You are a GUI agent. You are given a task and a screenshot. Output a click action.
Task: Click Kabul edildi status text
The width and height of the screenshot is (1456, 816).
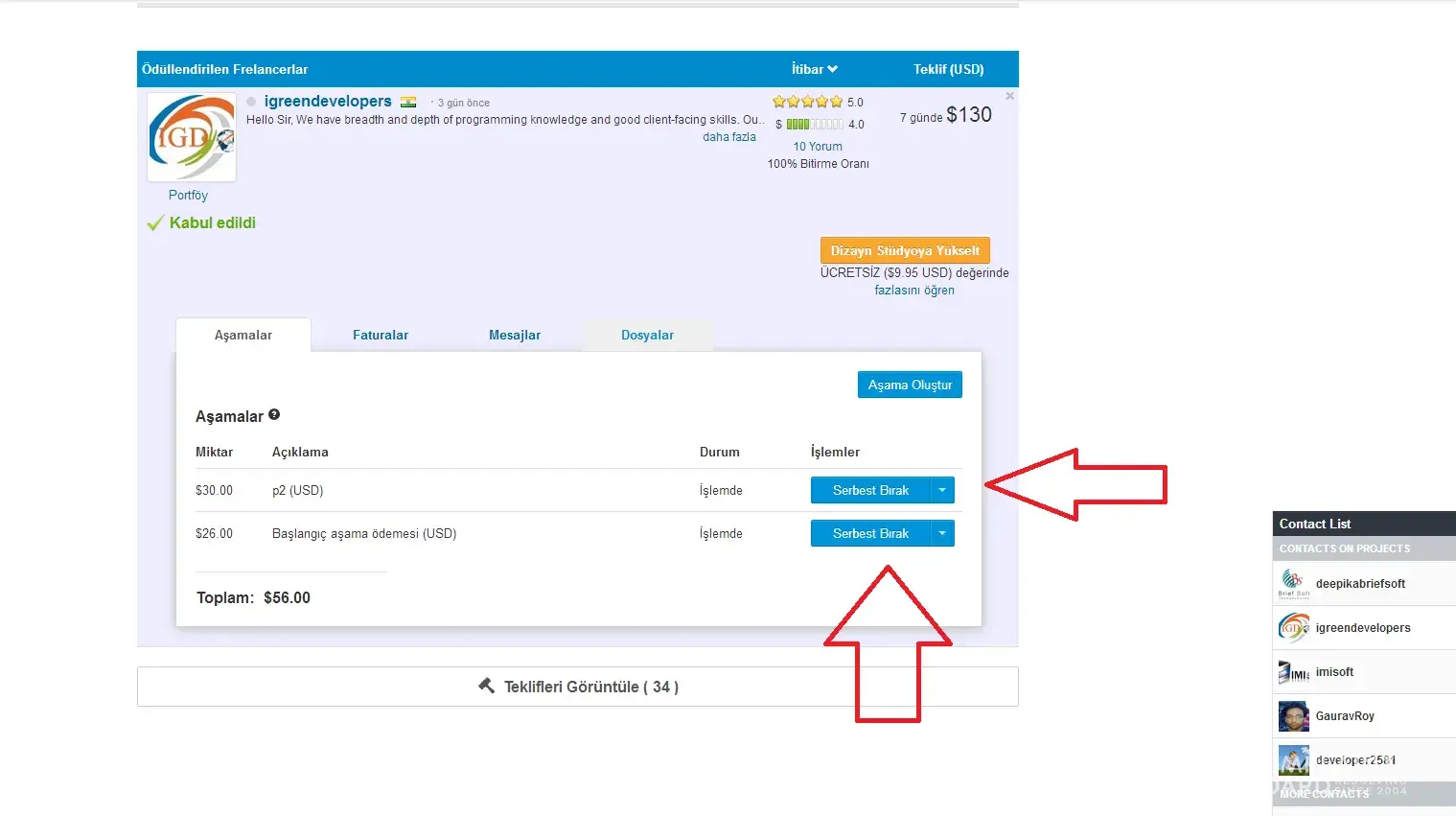[x=213, y=222]
